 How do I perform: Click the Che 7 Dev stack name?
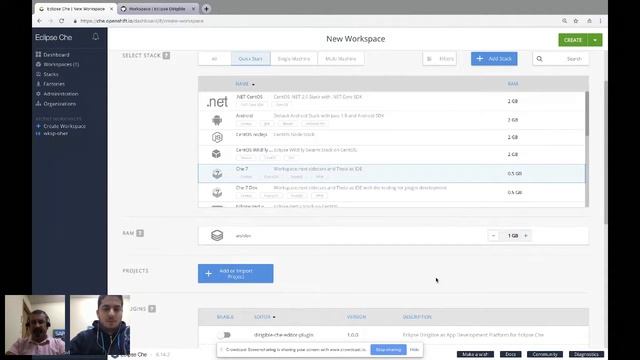pyautogui.click(x=247, y=188)
